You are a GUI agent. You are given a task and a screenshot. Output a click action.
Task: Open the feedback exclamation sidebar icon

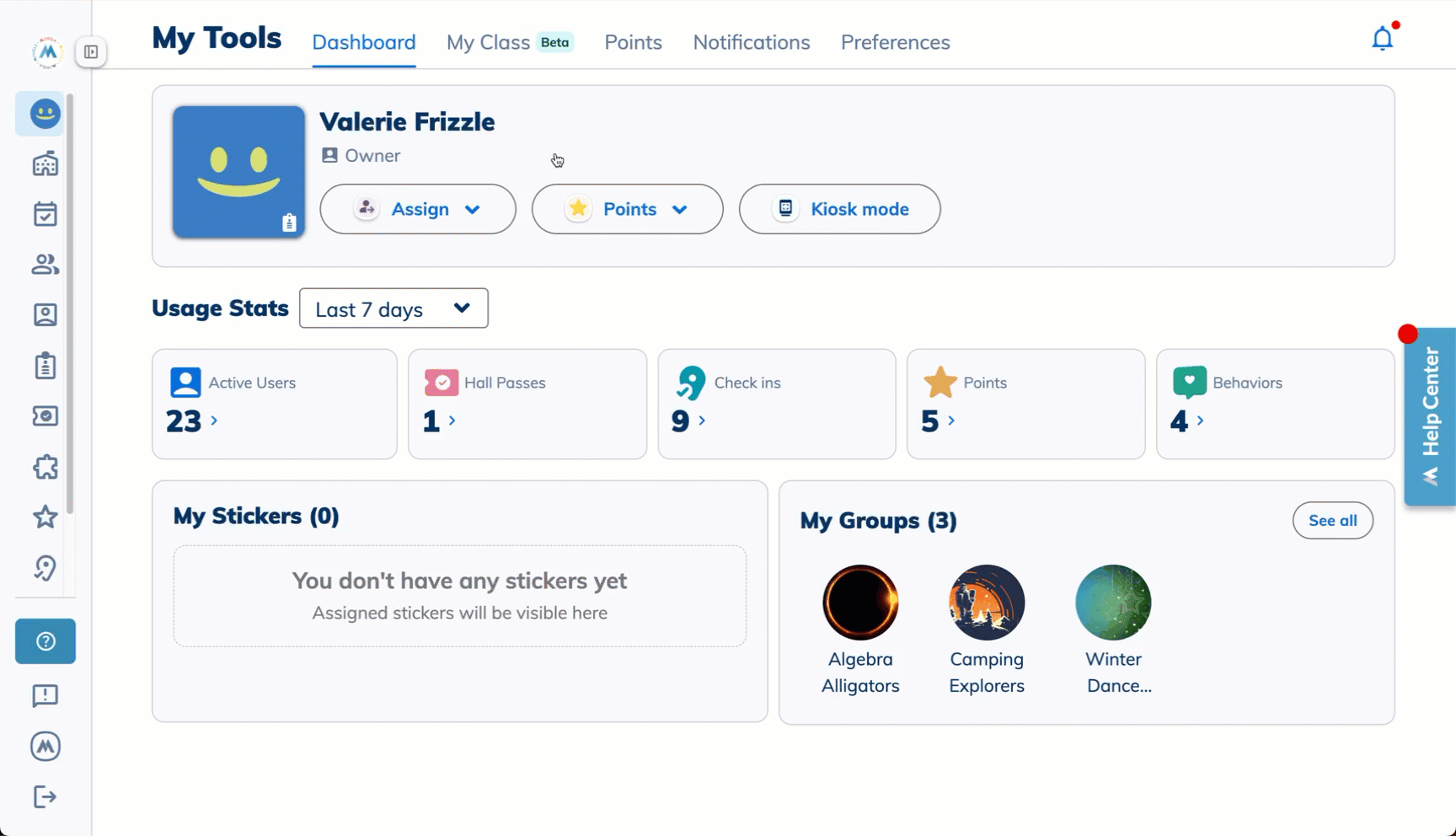click(45, 695)
